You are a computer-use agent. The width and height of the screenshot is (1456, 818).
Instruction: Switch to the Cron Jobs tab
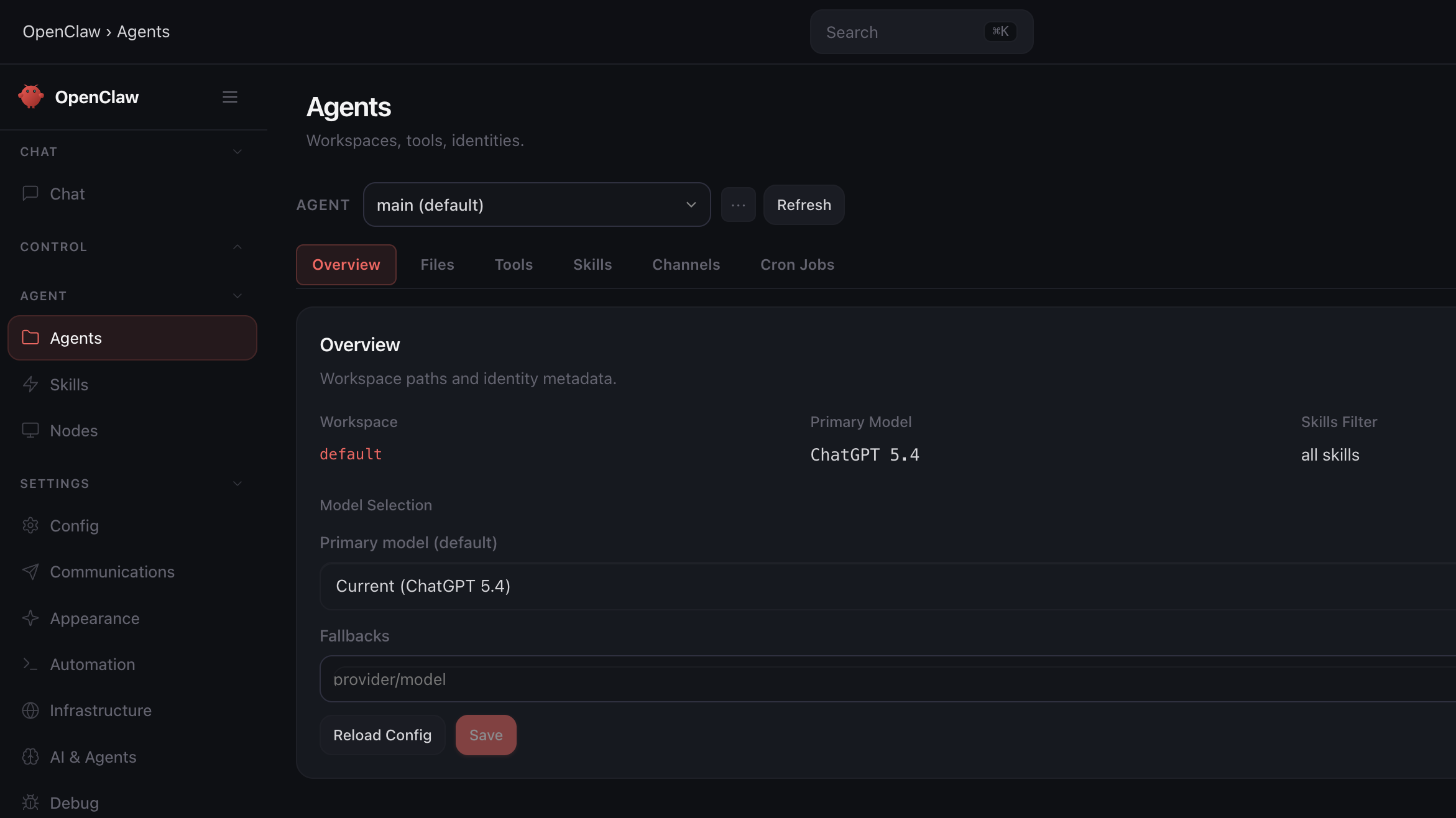tap(797, 264)
